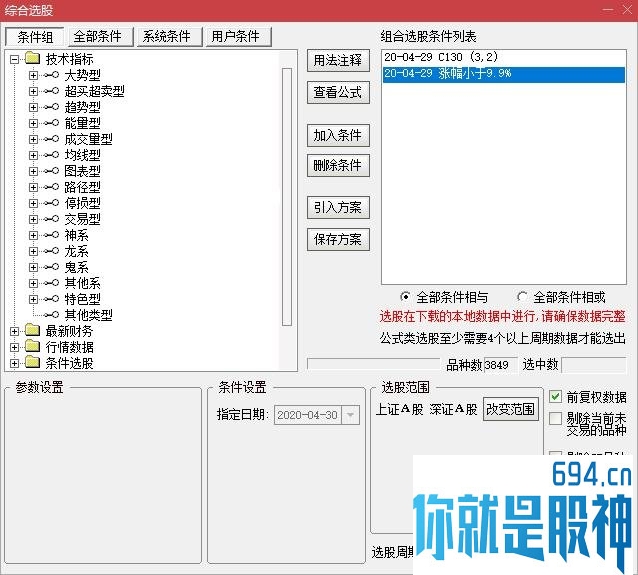Expand the 成交量型 plus box
The image size is (638, 575).
point(33,139)
